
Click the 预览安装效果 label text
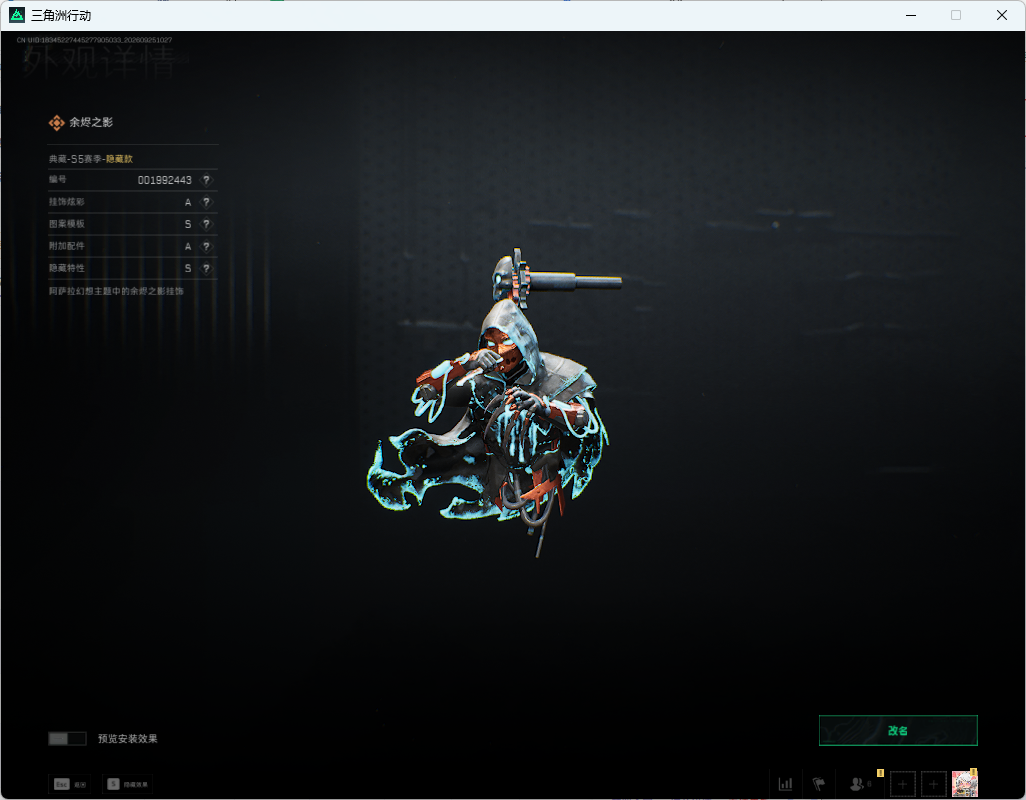coord(128,739)
